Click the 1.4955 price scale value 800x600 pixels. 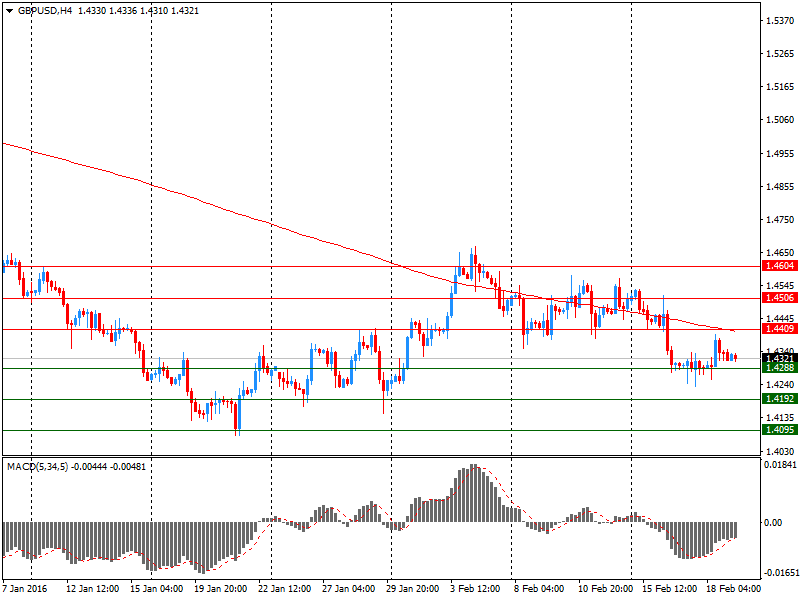click(x=780, y=153)
